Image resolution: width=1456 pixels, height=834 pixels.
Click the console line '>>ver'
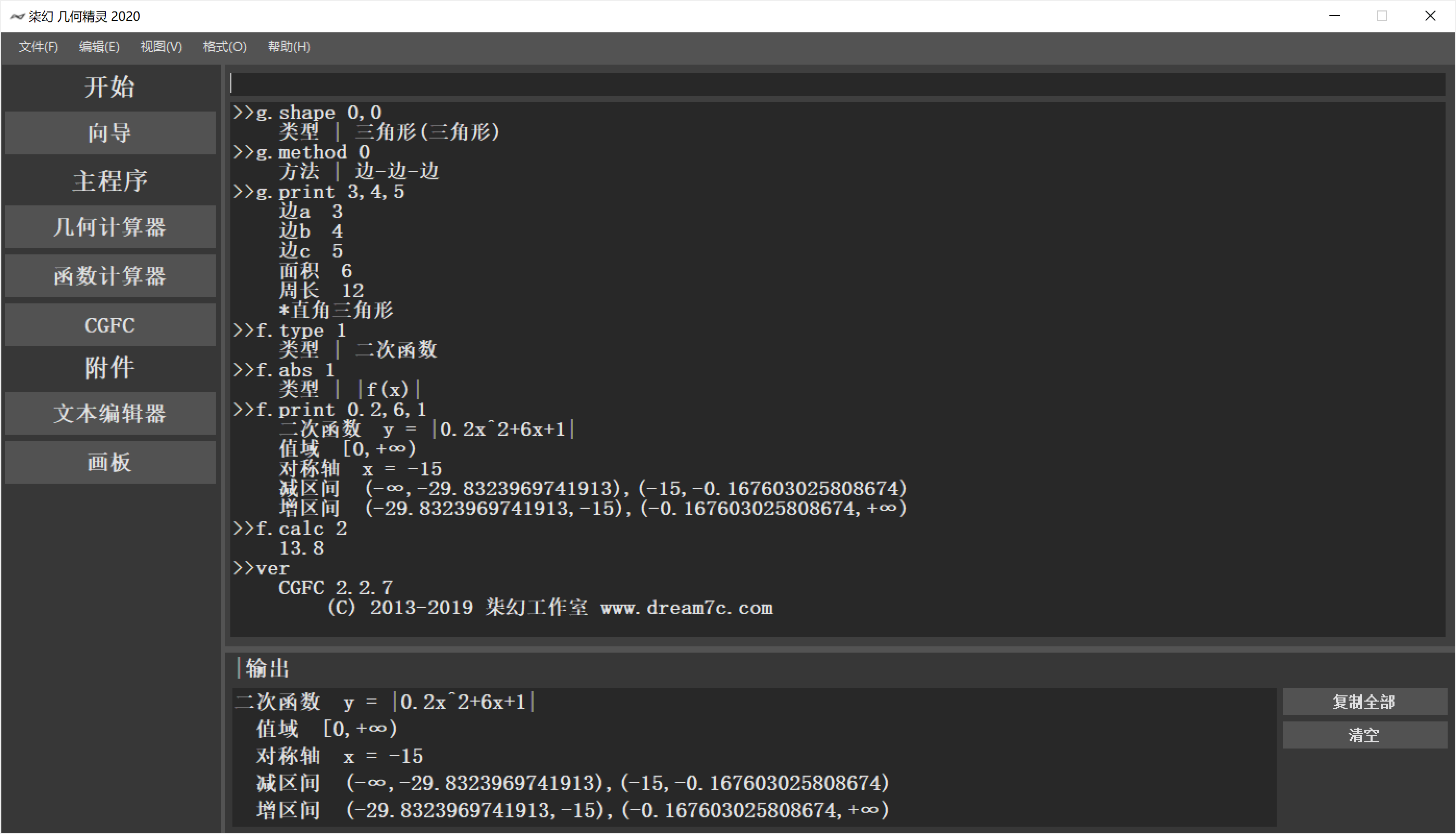261,568
